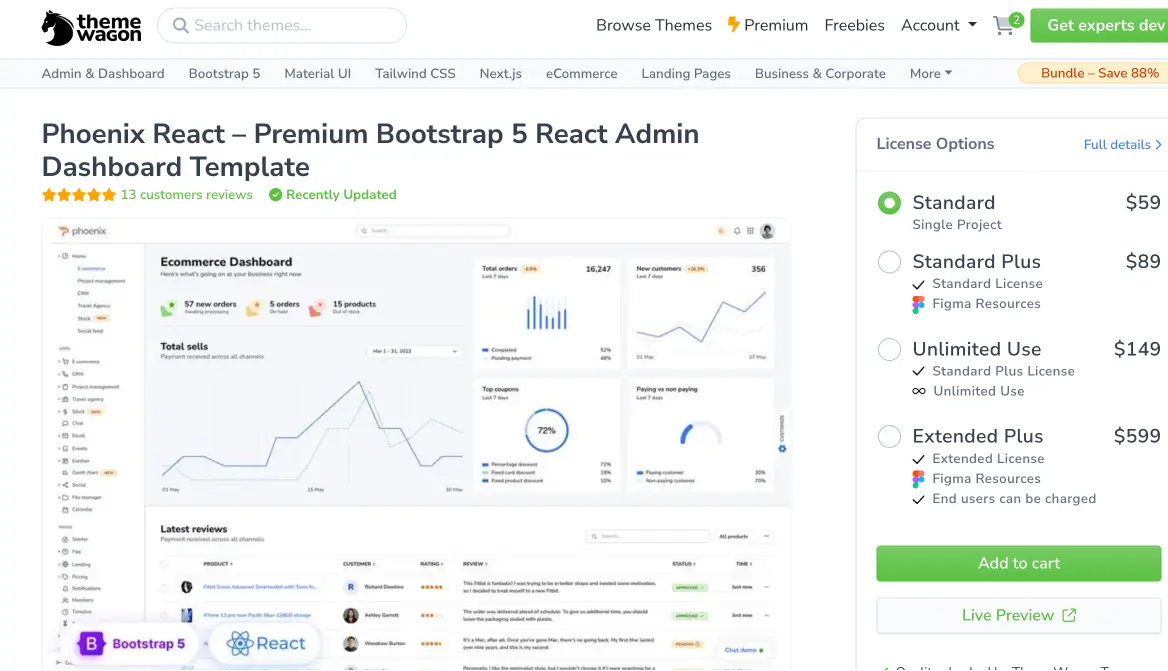
Task: Click the 'Extended License' feature text
Action: pyautogui.click(x=988, y=459)
